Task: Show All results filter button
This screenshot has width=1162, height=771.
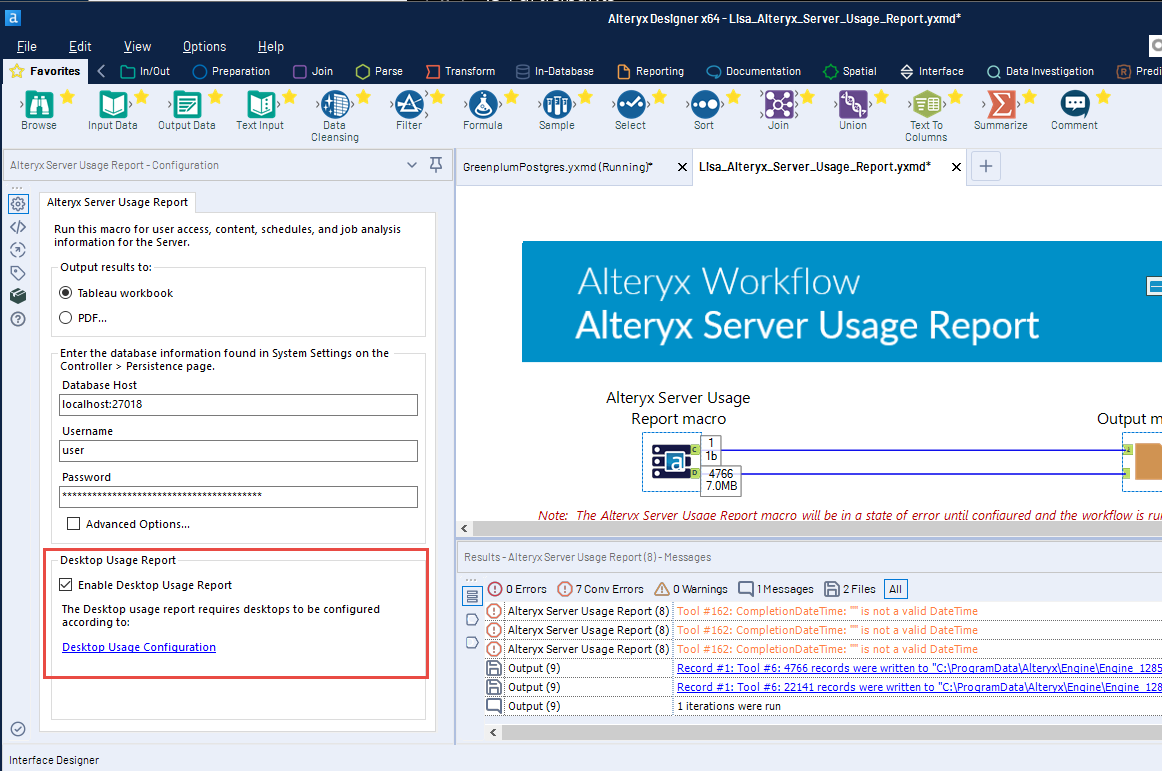Action: (896, 589)
